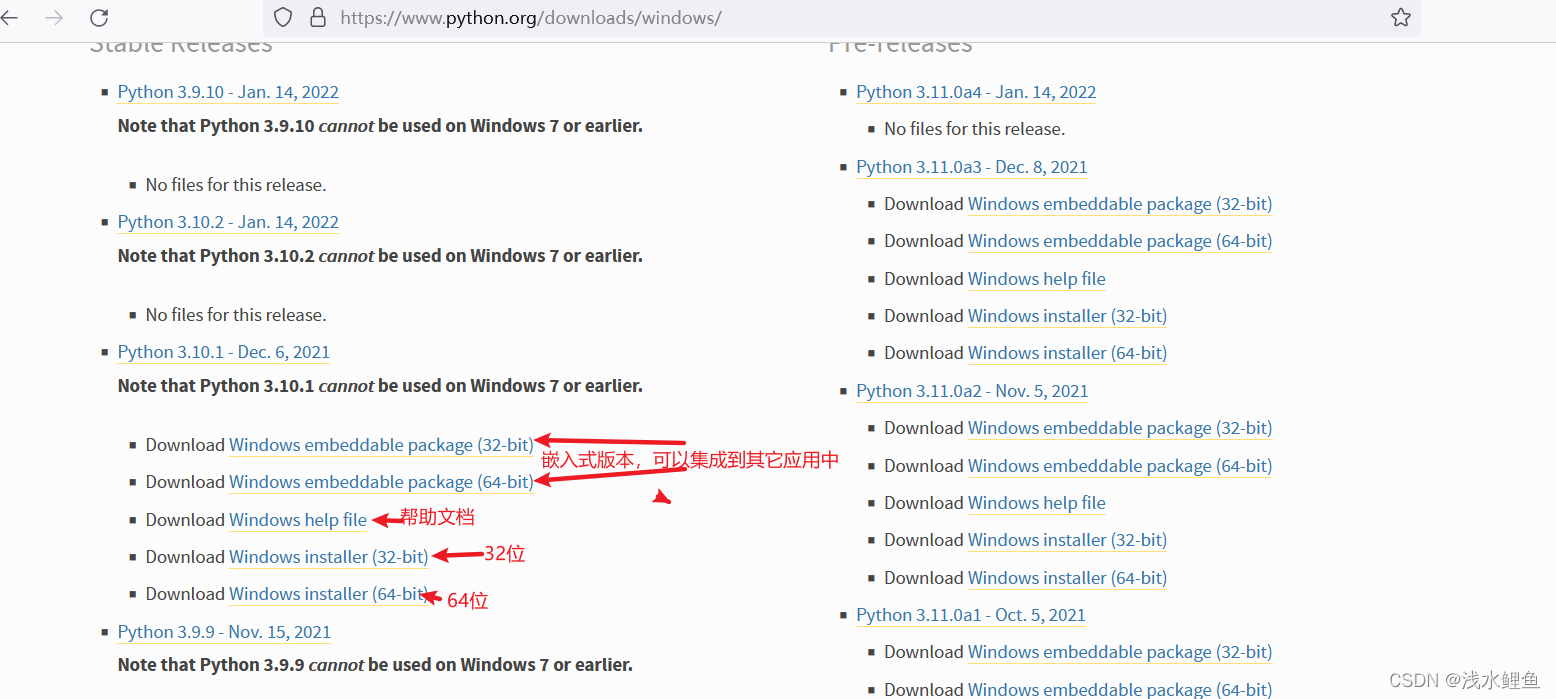Download 3.11.0a3 Windows embeddable package (32-bit)
This screenshot has width=1556, height=699.
click(x=1120, y=204)
